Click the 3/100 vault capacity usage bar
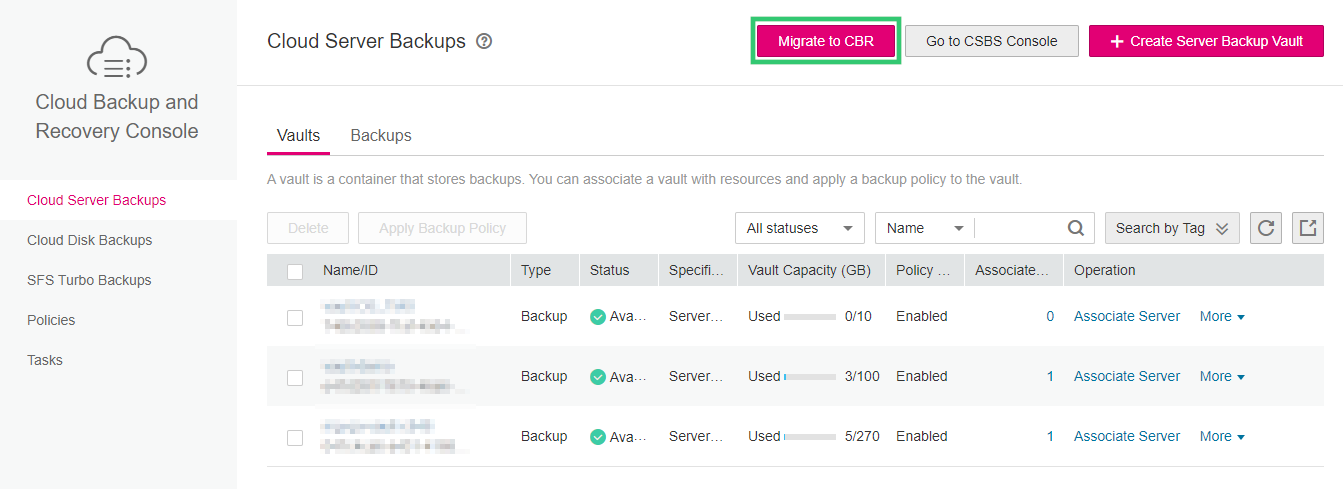The image size is (1343, 489). click(x=810, y=377)
